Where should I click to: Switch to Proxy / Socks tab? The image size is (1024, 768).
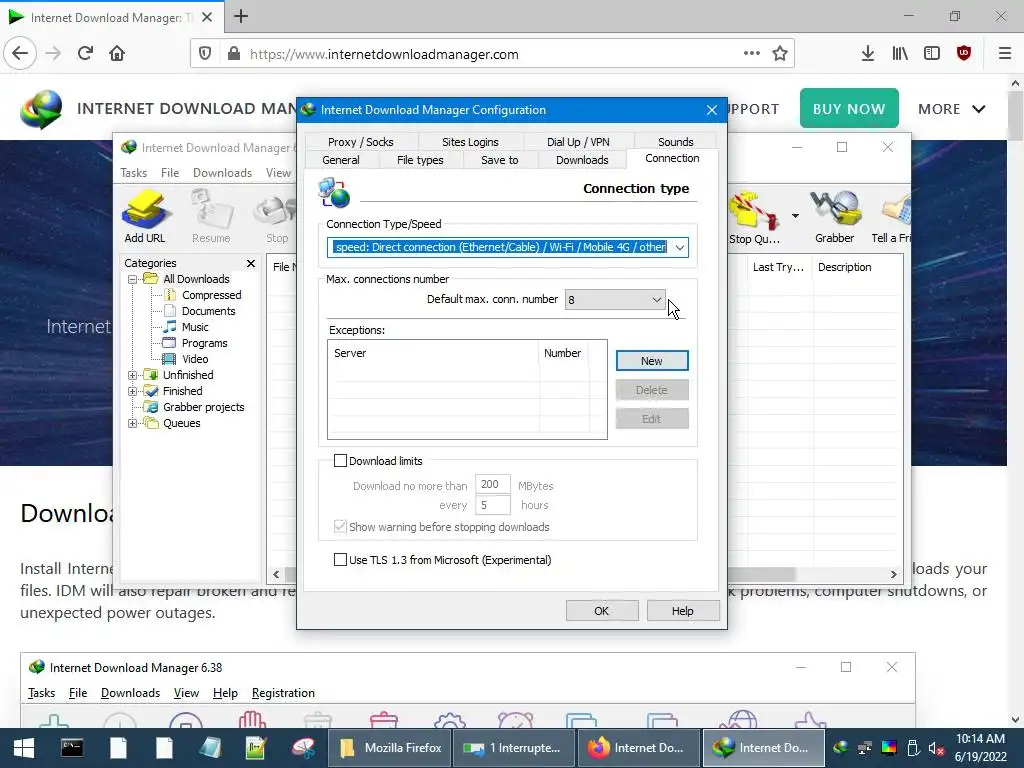[x=360, y=142]
